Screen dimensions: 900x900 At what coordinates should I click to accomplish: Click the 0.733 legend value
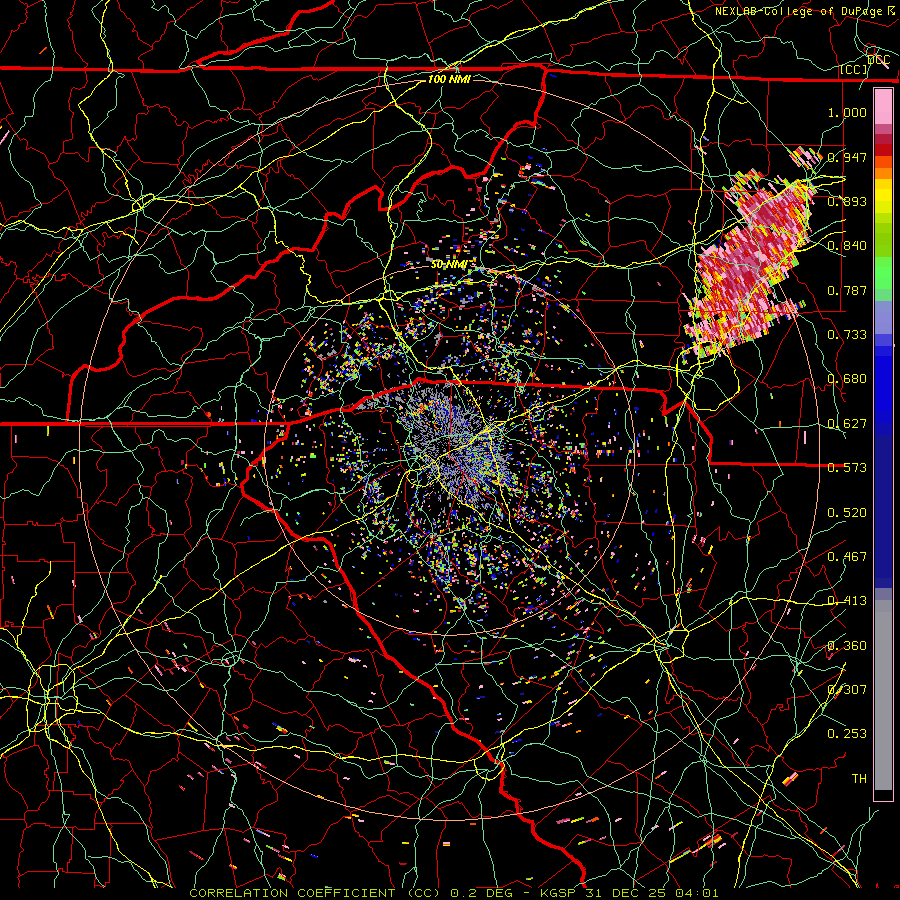(847, 334)
